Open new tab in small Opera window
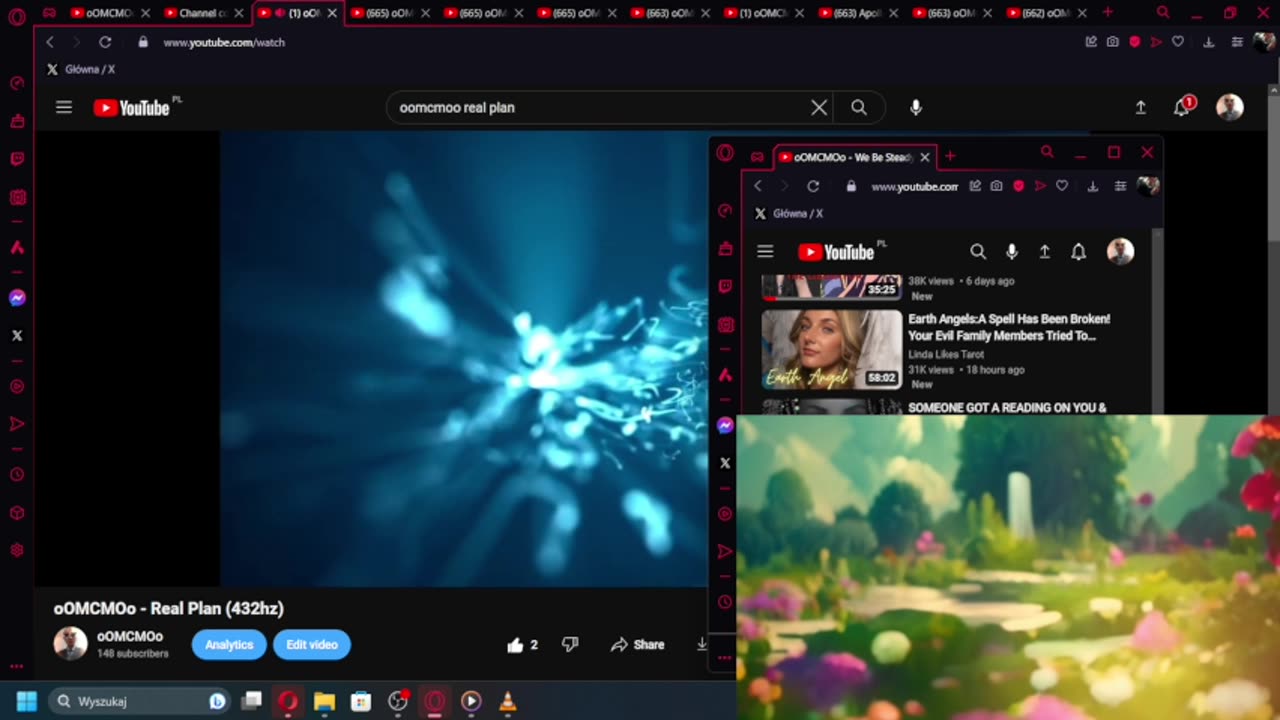Image resolution: width=1280 pixels, height=720 pixels. 950,156
